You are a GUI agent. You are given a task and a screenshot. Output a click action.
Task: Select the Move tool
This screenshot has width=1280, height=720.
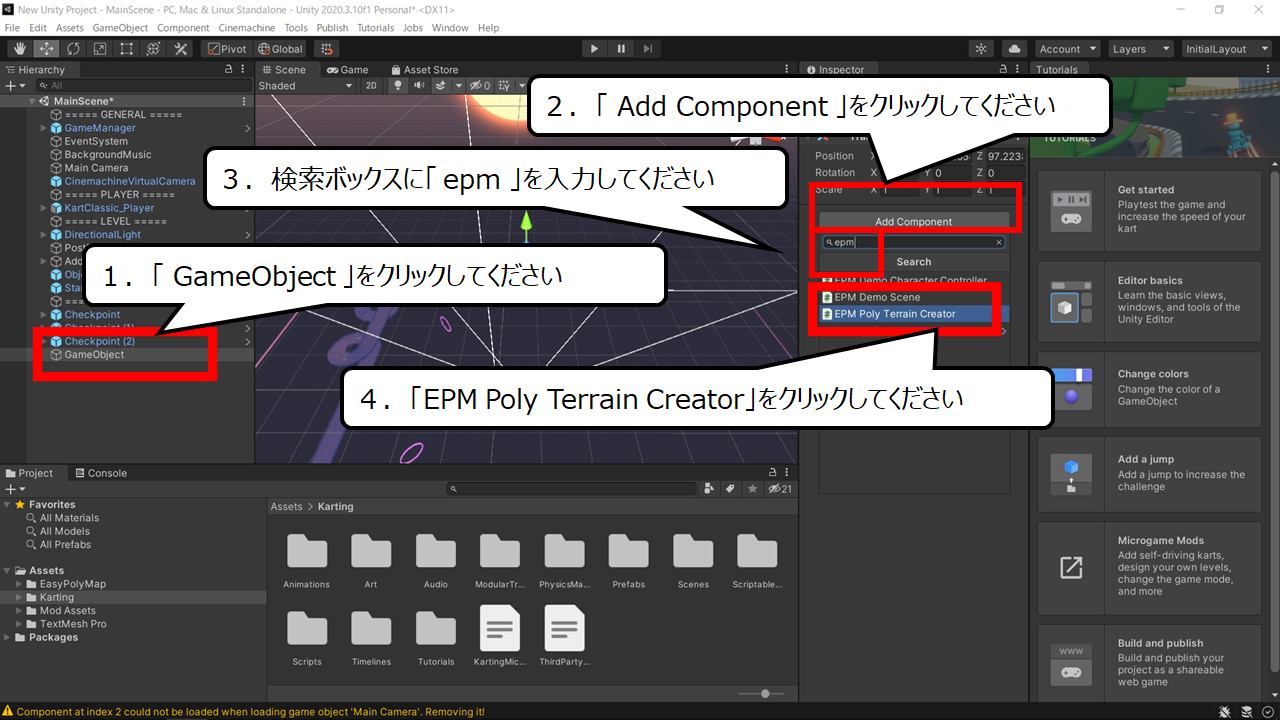tap(47, 48)
